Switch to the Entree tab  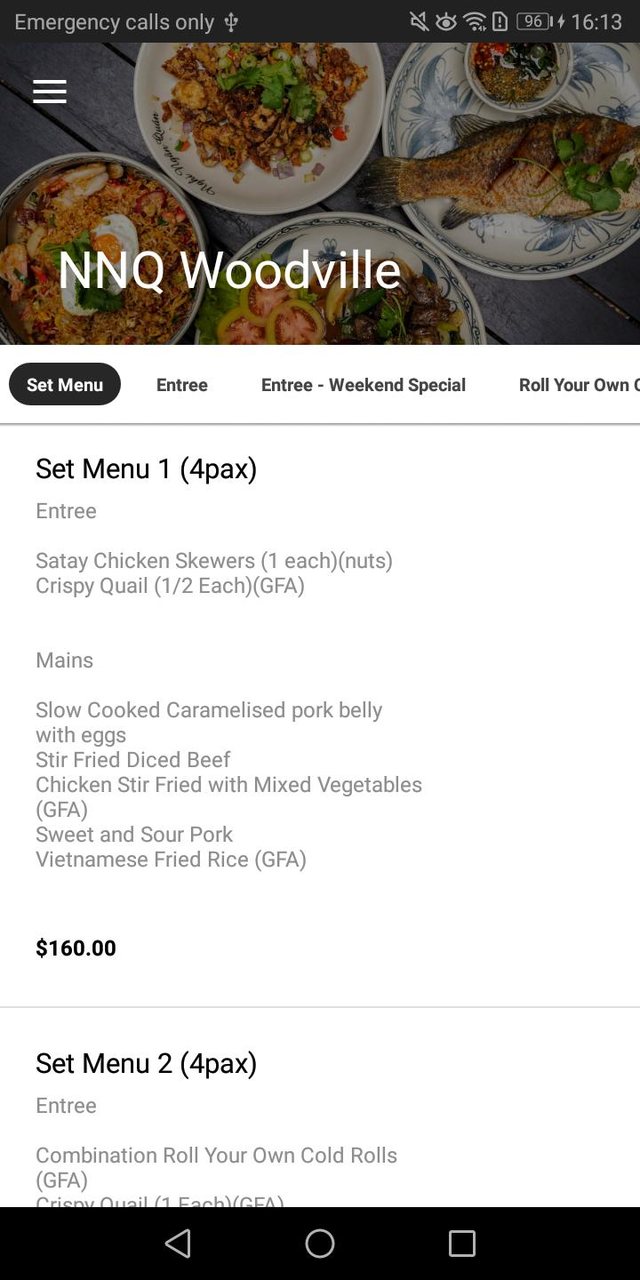[x=182, y=385]
